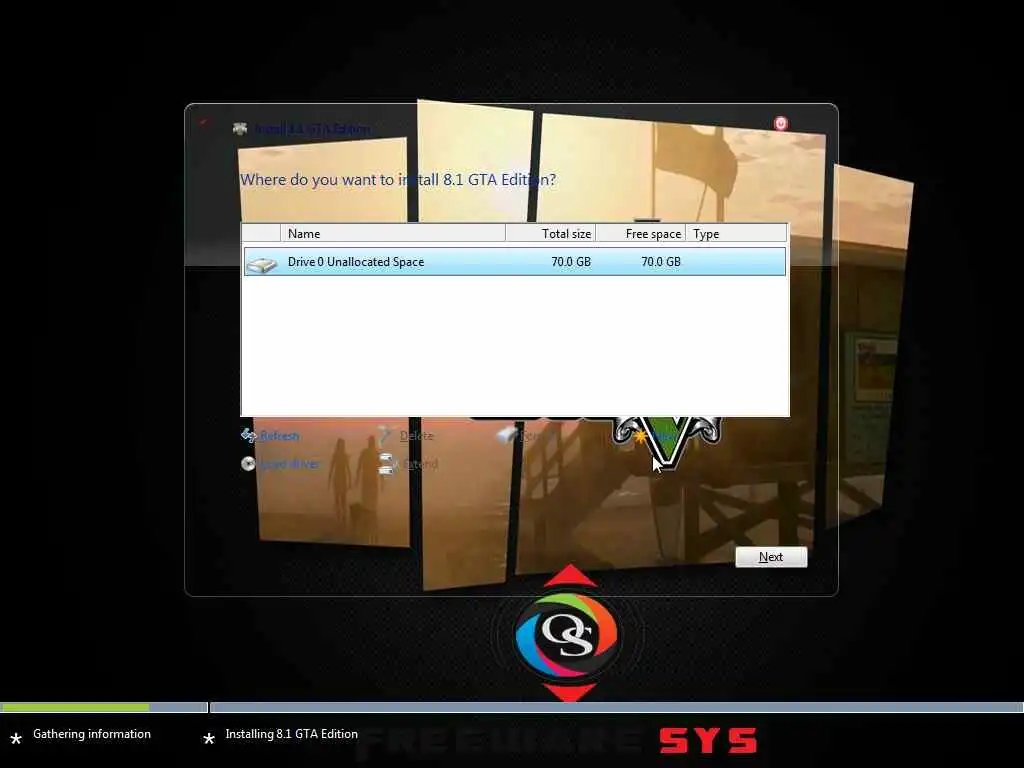Click the Delete link
1024x768 pixels.
(x=417, y=436)
